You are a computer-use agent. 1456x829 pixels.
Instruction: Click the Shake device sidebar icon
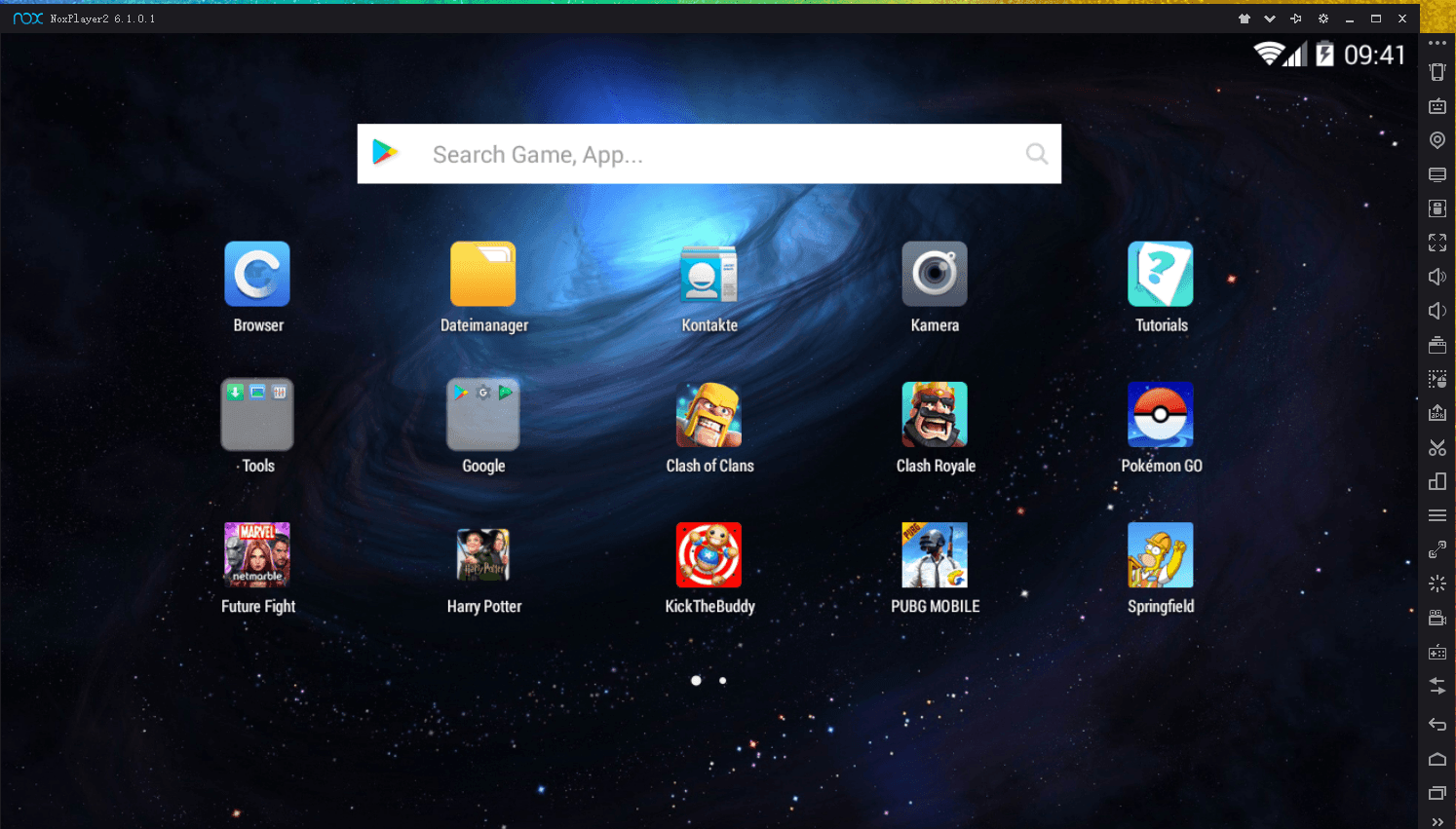coord(1437,72)
